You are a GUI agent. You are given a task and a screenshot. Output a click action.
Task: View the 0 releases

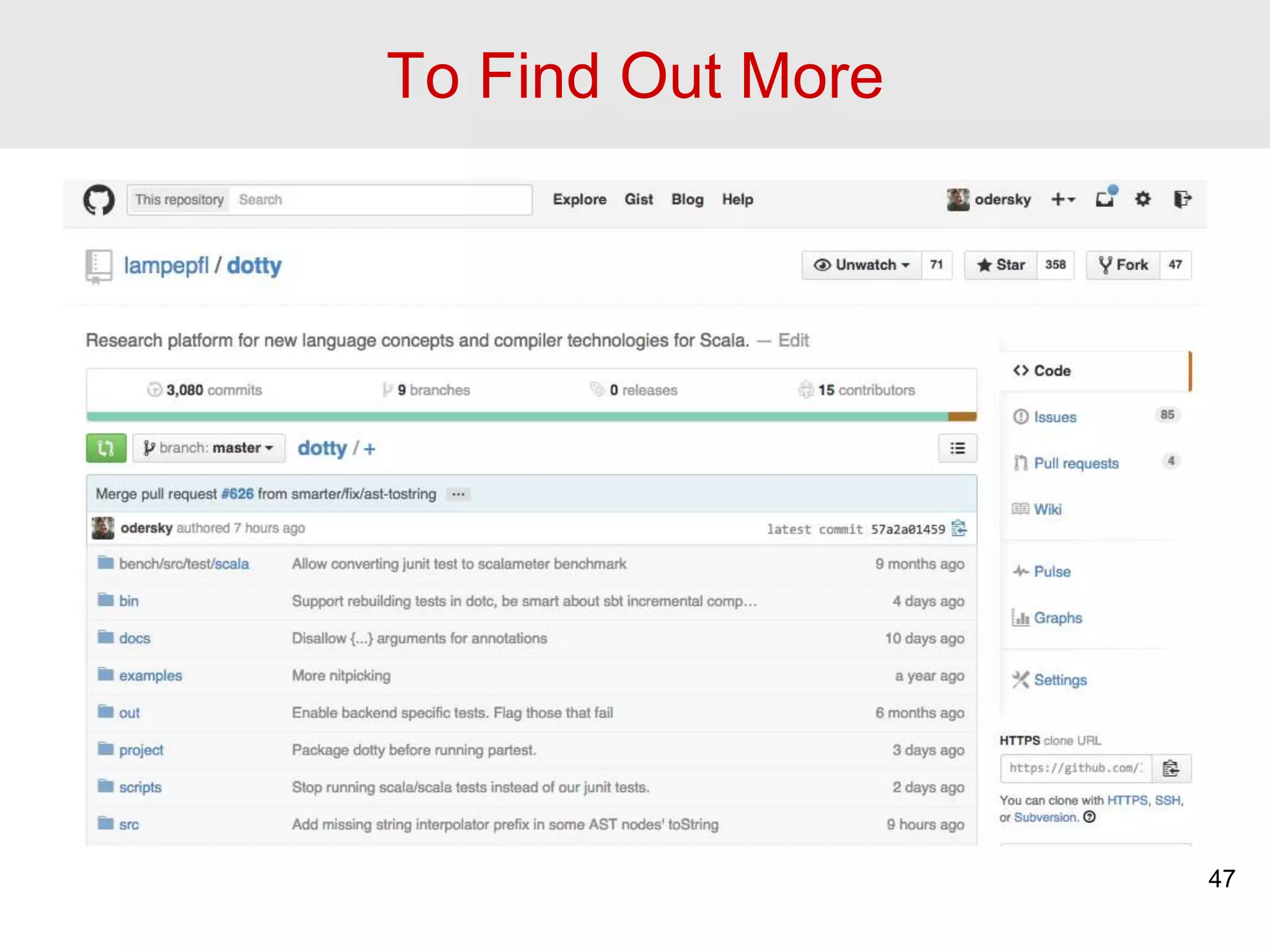634,390
